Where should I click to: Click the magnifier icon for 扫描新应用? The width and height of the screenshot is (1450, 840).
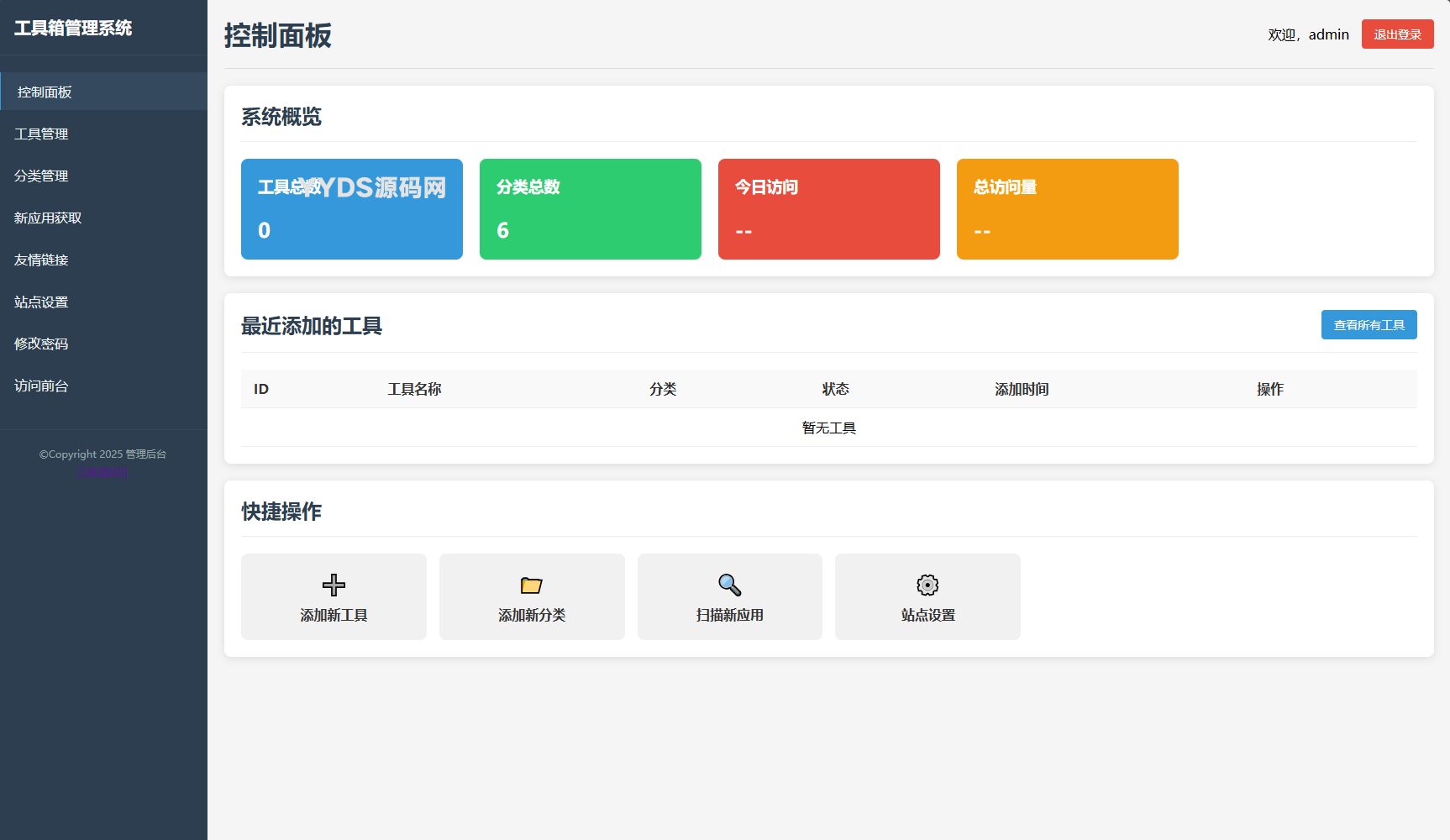(x=729, y=585)
